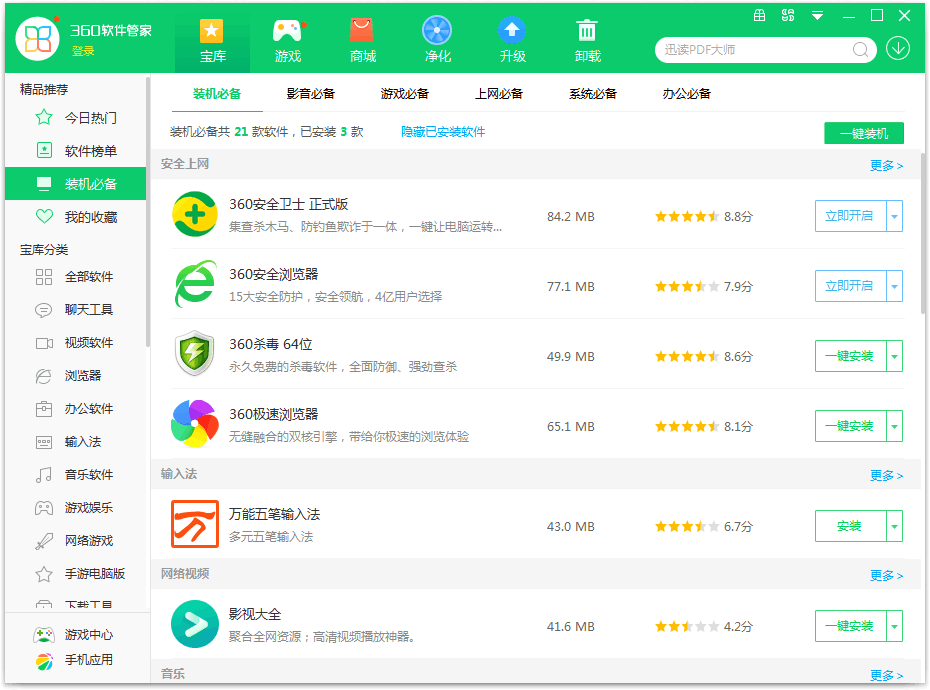The image size is (930, 690).
Task: Click the sidebar vertical scrollbar
Action: click(x=148, y=214)
